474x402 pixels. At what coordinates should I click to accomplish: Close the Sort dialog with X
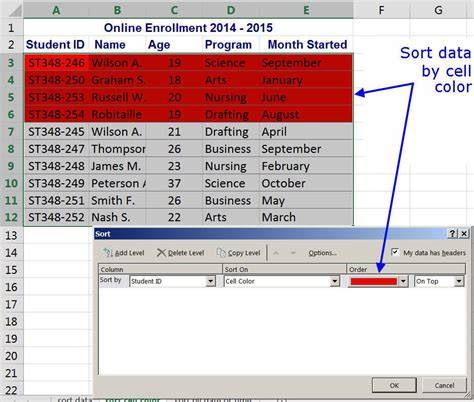tap(464, 234)
